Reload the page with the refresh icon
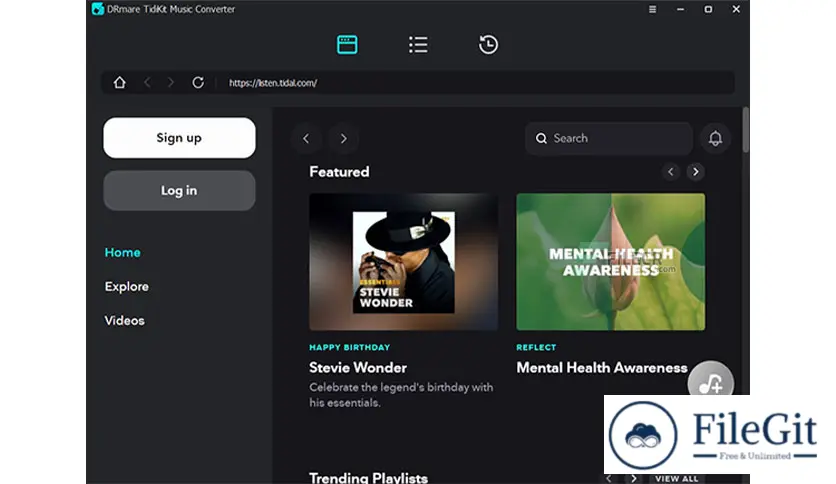The image size is (836, 484). tap(198, 83)
